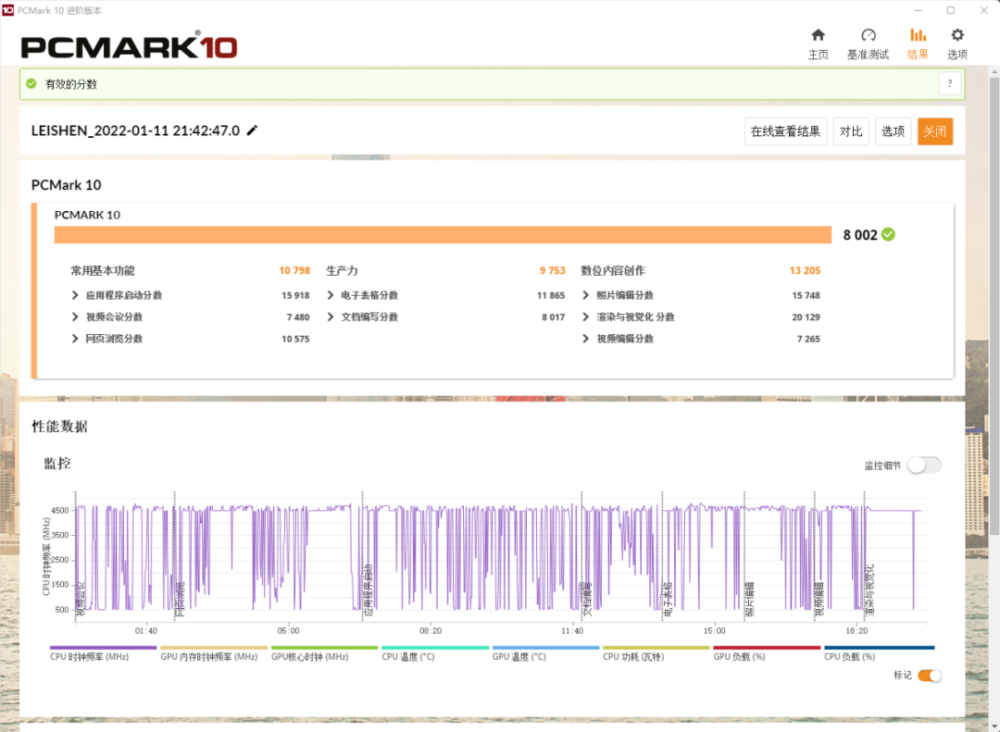1000x732 pixels.
Task: Select the 结果 results bar-chart icon
Action: point(918,35)
